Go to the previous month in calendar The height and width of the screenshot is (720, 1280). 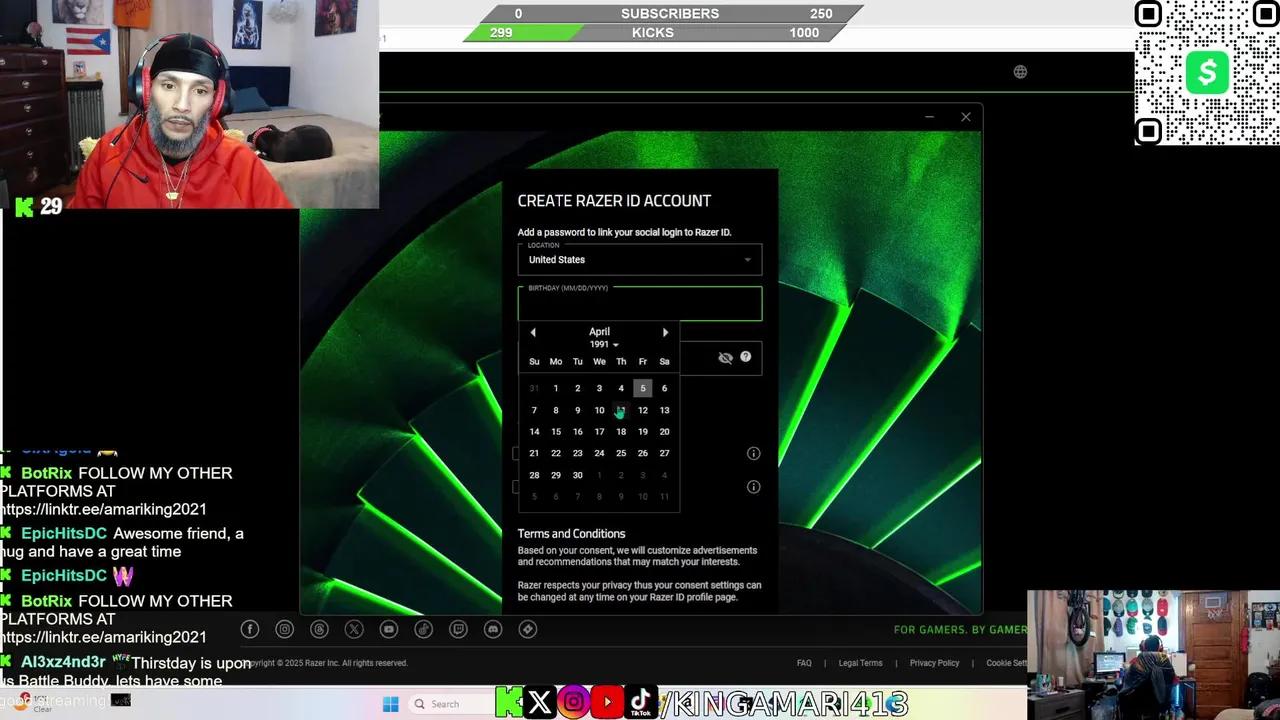click(533, 332)
